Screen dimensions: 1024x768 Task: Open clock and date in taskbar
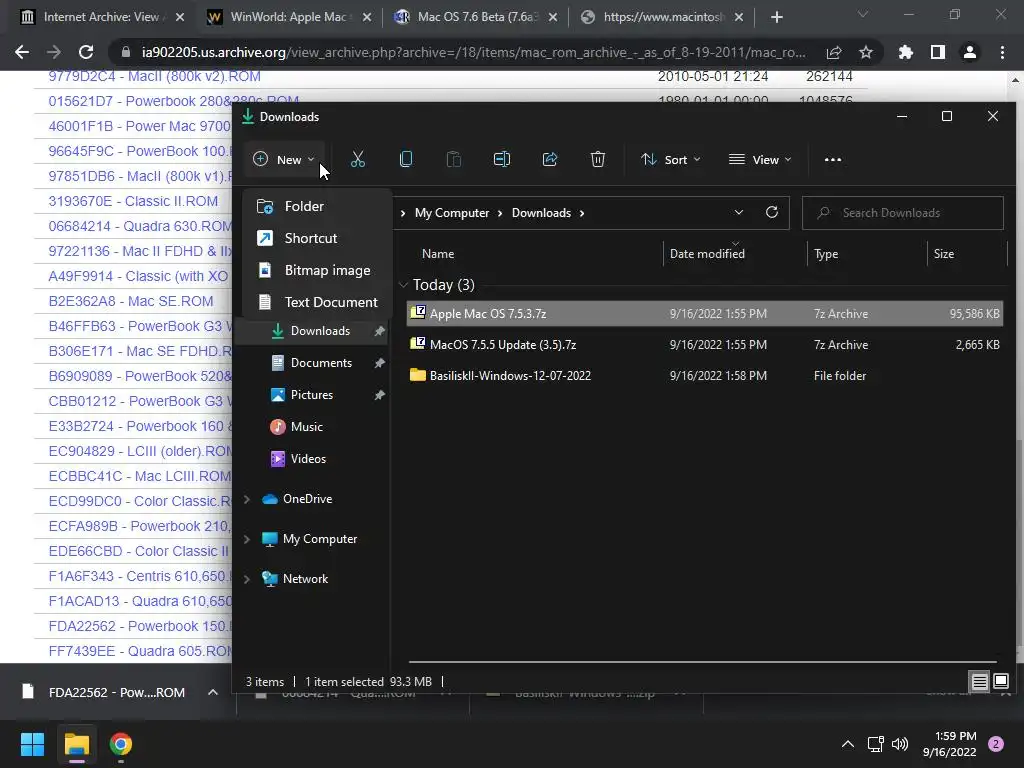[x=950, y=744]
